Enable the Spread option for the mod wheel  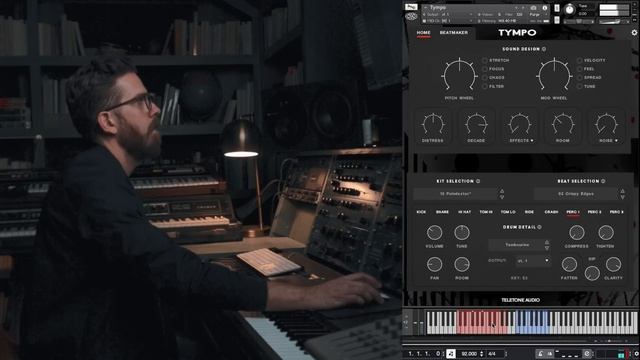point(579,78)
